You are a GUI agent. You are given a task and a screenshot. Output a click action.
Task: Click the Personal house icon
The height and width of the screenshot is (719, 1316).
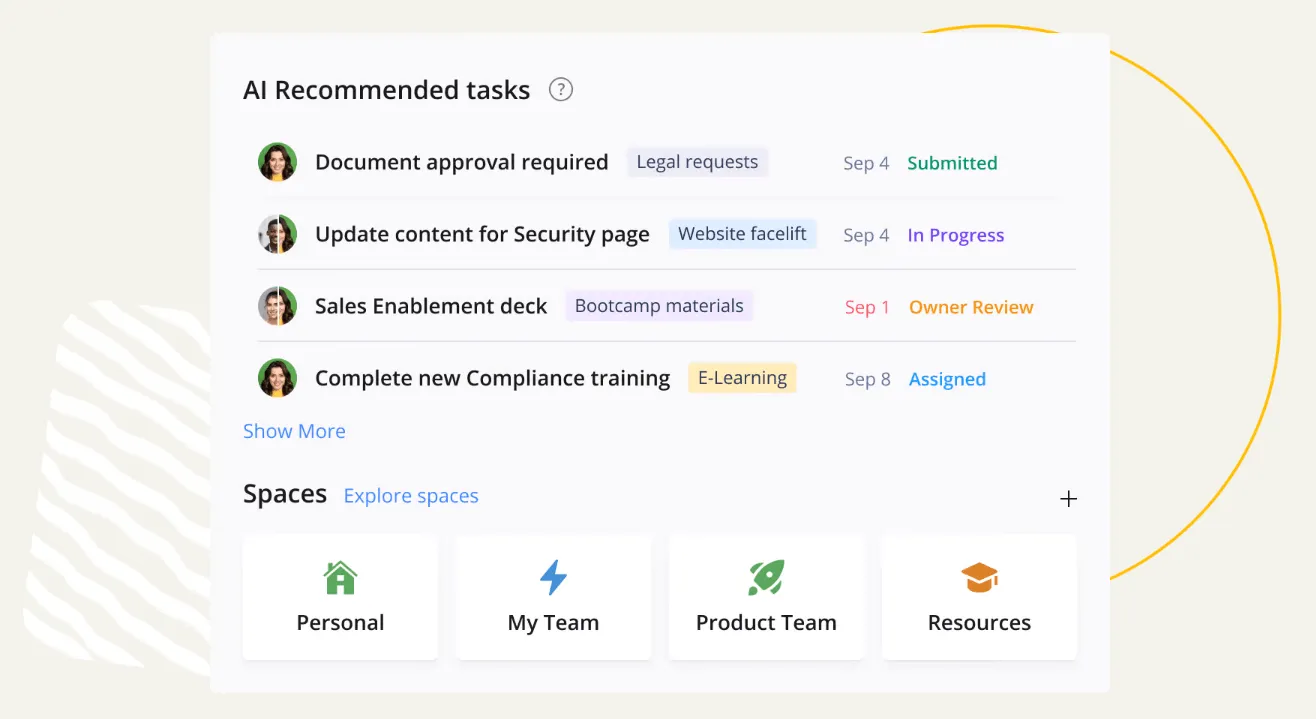pyautogui.click(x=340, y=578)
